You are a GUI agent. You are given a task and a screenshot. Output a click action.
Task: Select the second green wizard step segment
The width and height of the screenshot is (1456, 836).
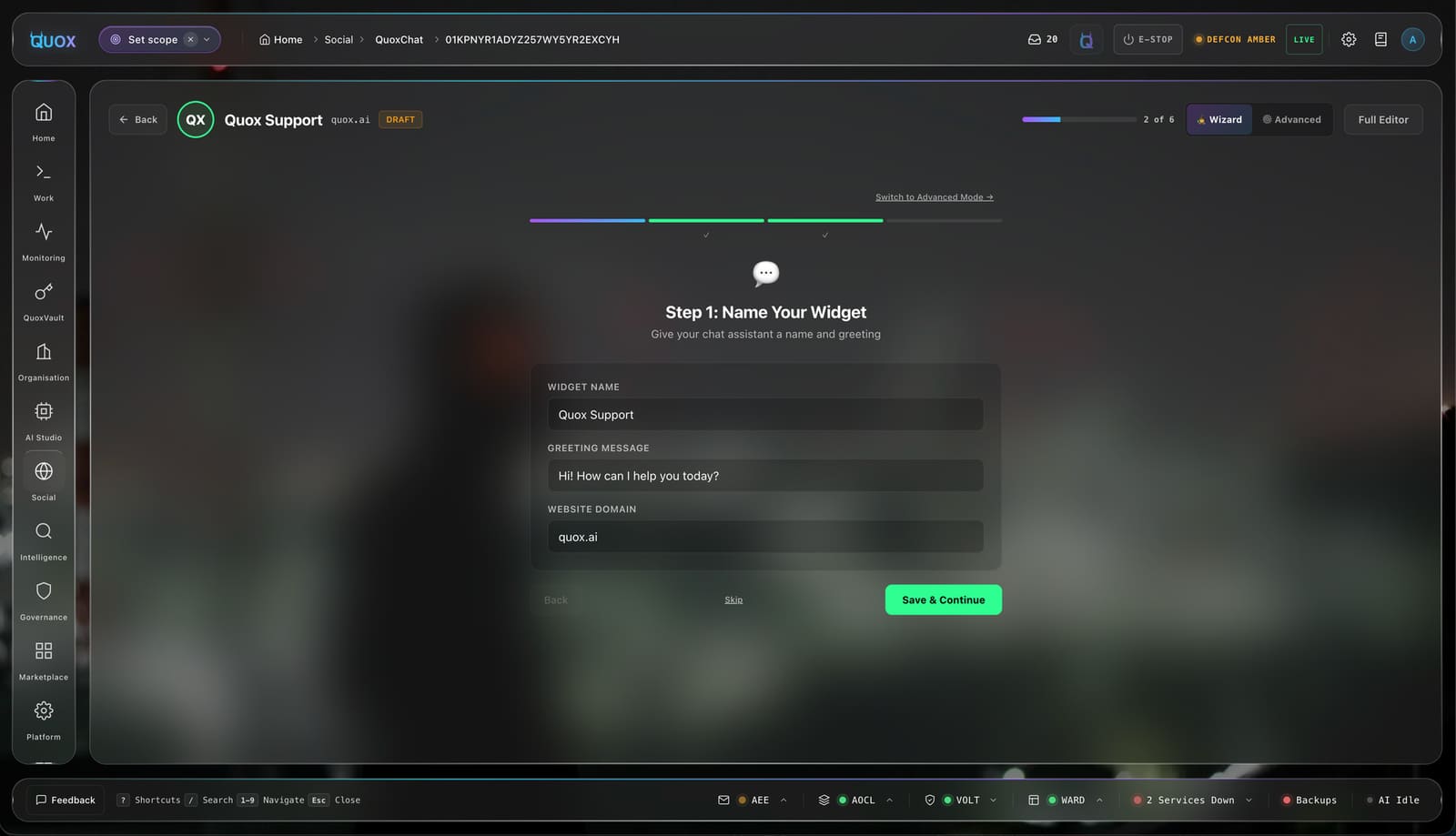825,220
